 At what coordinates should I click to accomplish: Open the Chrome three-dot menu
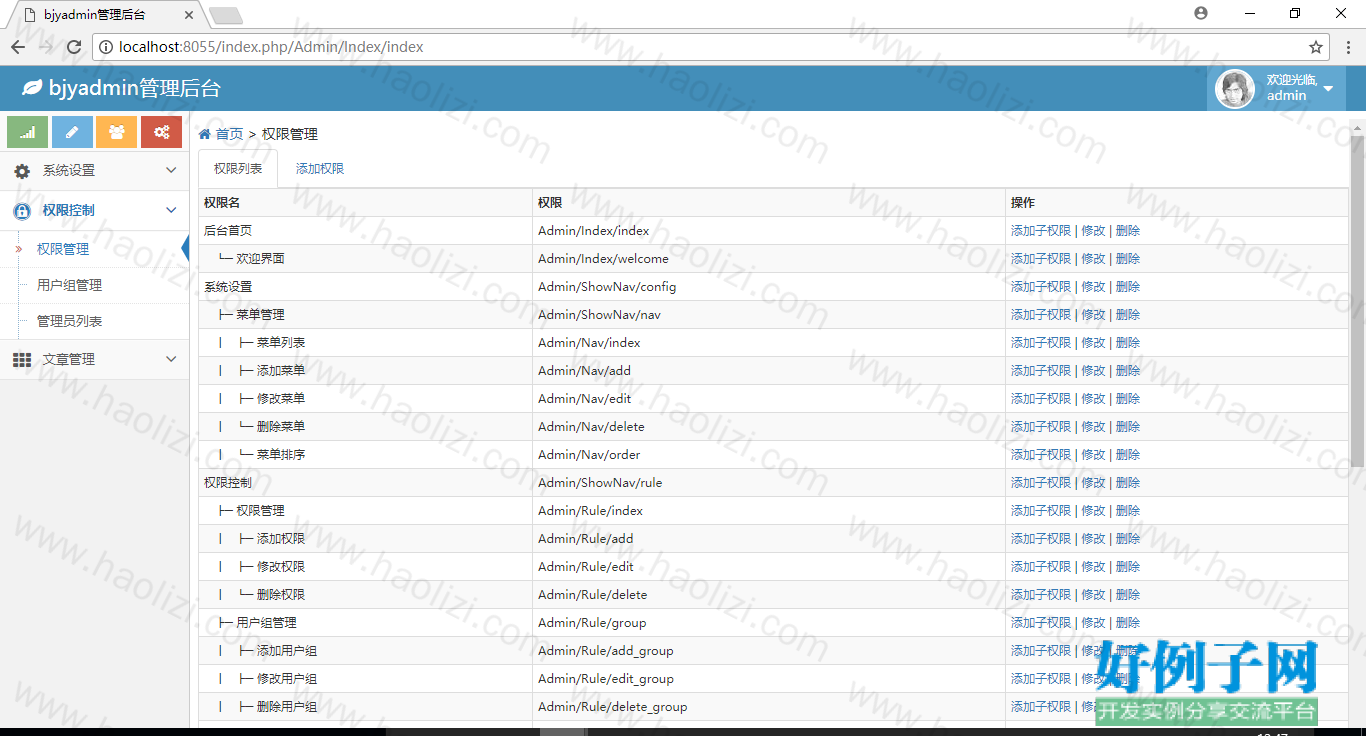coord(1348,47)
